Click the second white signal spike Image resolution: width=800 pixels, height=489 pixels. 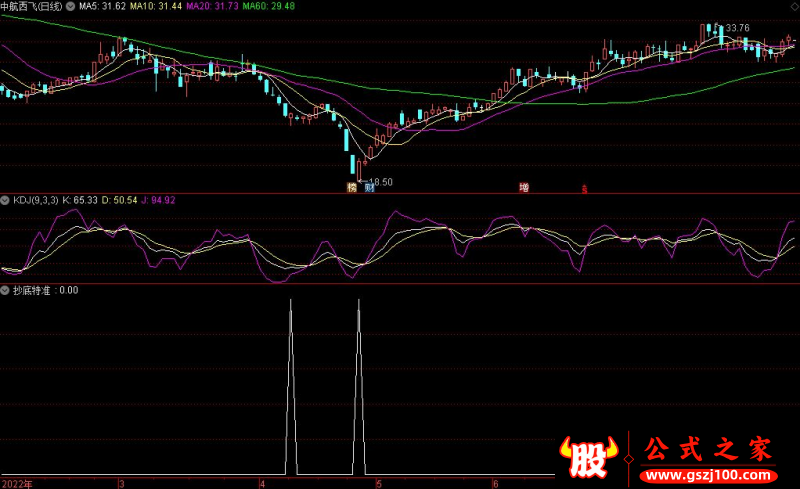tap(359, 387)
